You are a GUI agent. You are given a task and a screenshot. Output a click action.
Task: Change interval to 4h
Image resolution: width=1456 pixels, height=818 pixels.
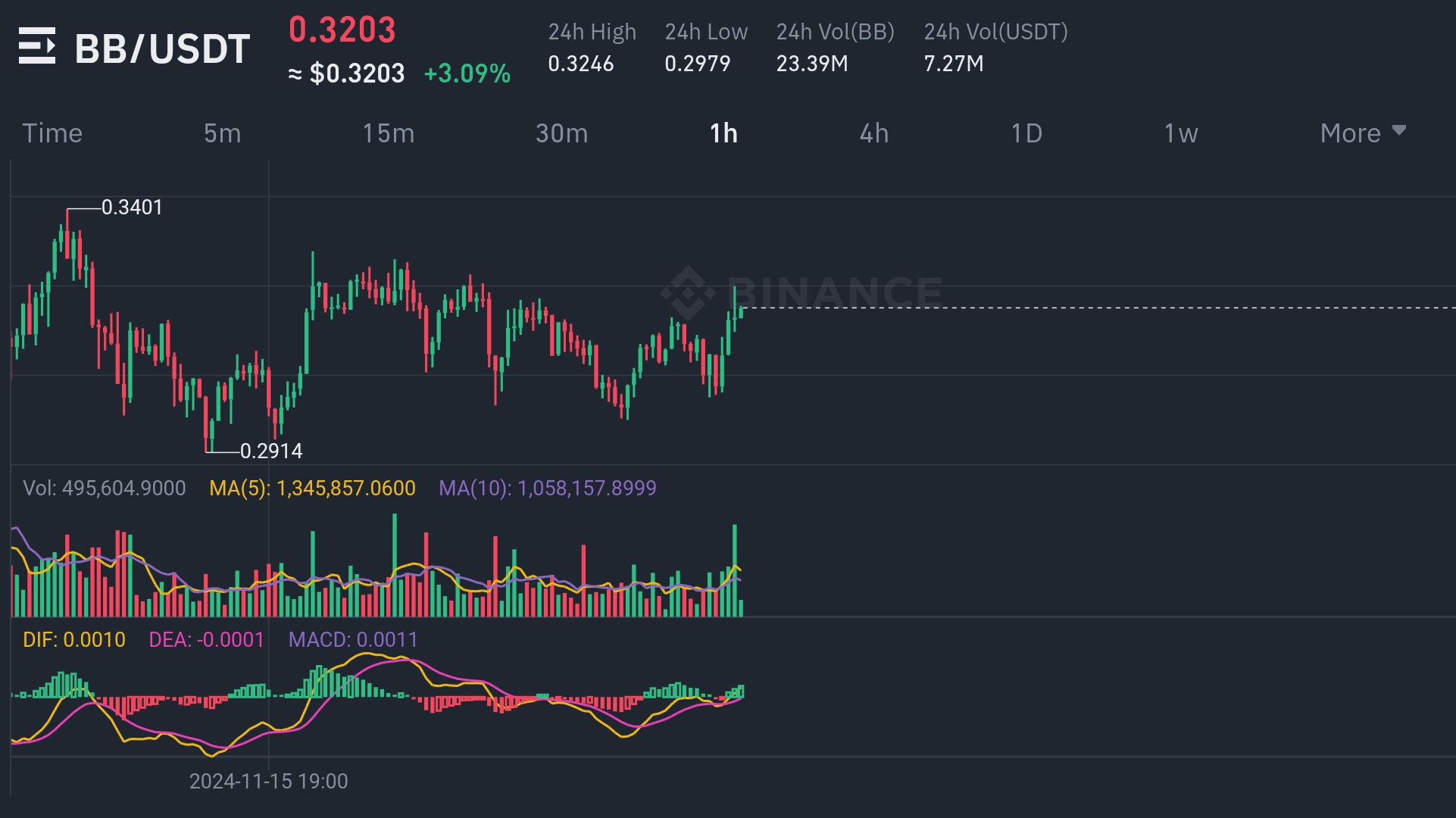click(x=873, y=133)
